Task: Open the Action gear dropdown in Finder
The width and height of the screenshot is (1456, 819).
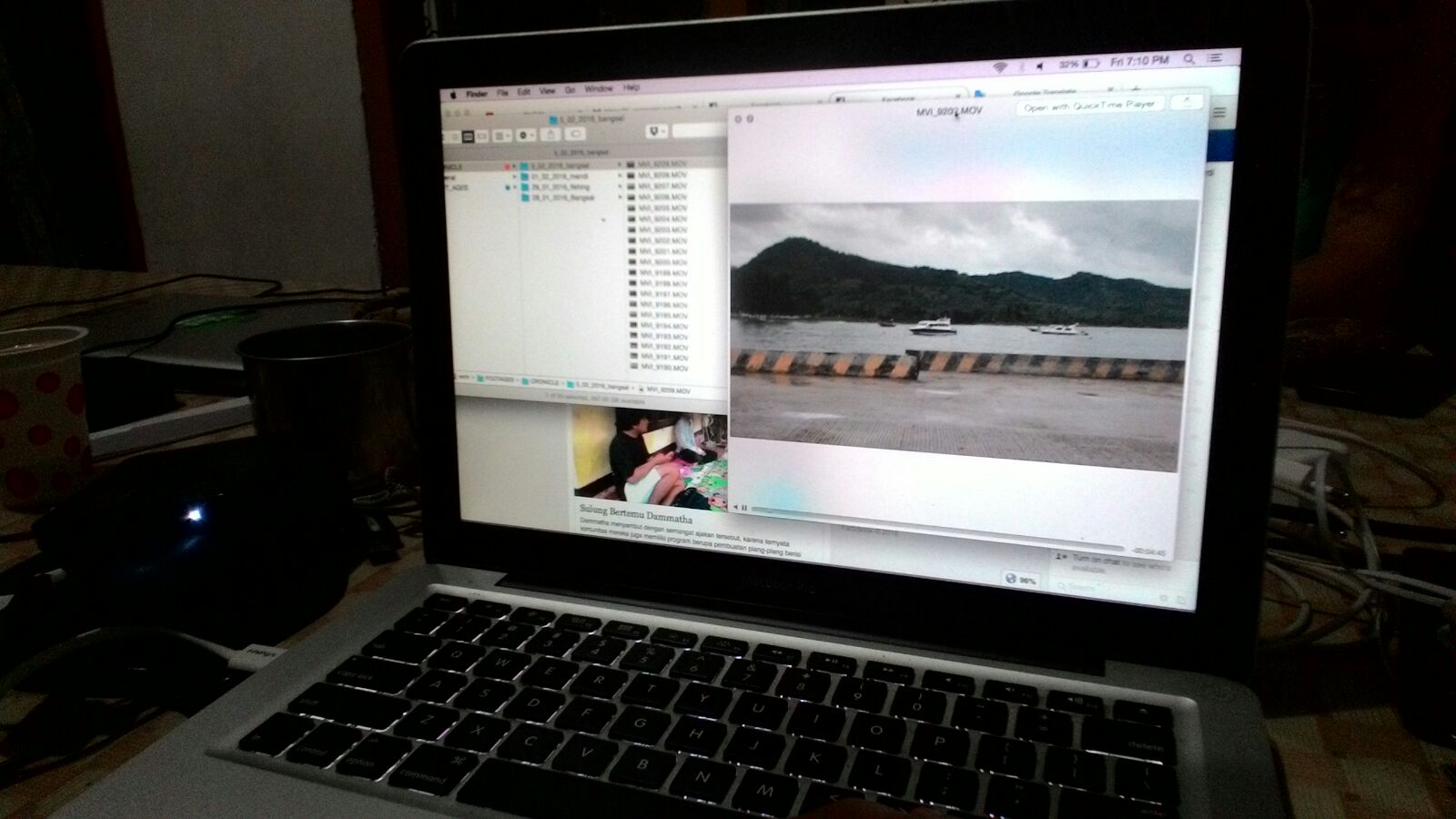Action: 526,135
